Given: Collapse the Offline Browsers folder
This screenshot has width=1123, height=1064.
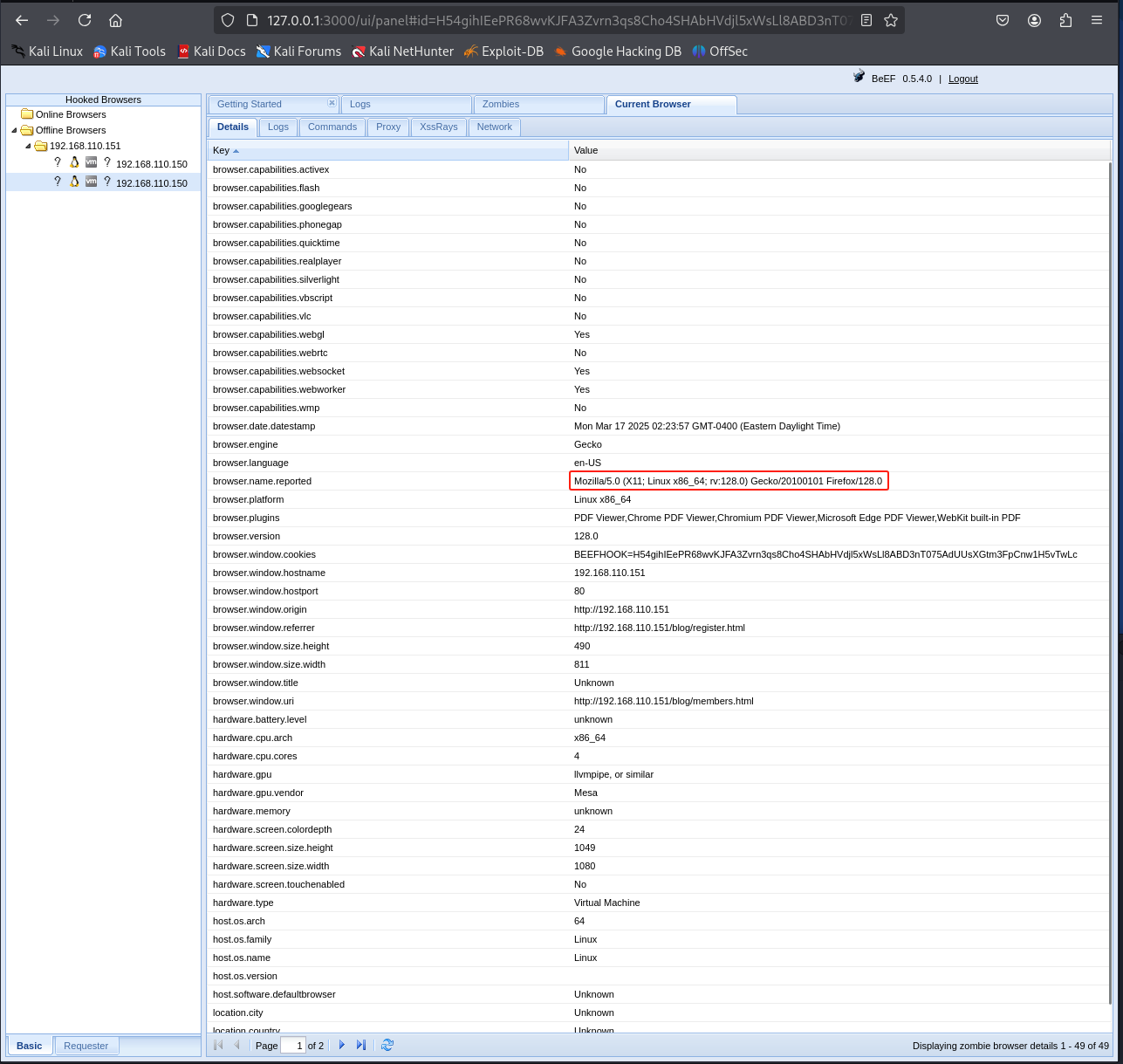Looking at the screenshot, I should [x=15, y=131].
